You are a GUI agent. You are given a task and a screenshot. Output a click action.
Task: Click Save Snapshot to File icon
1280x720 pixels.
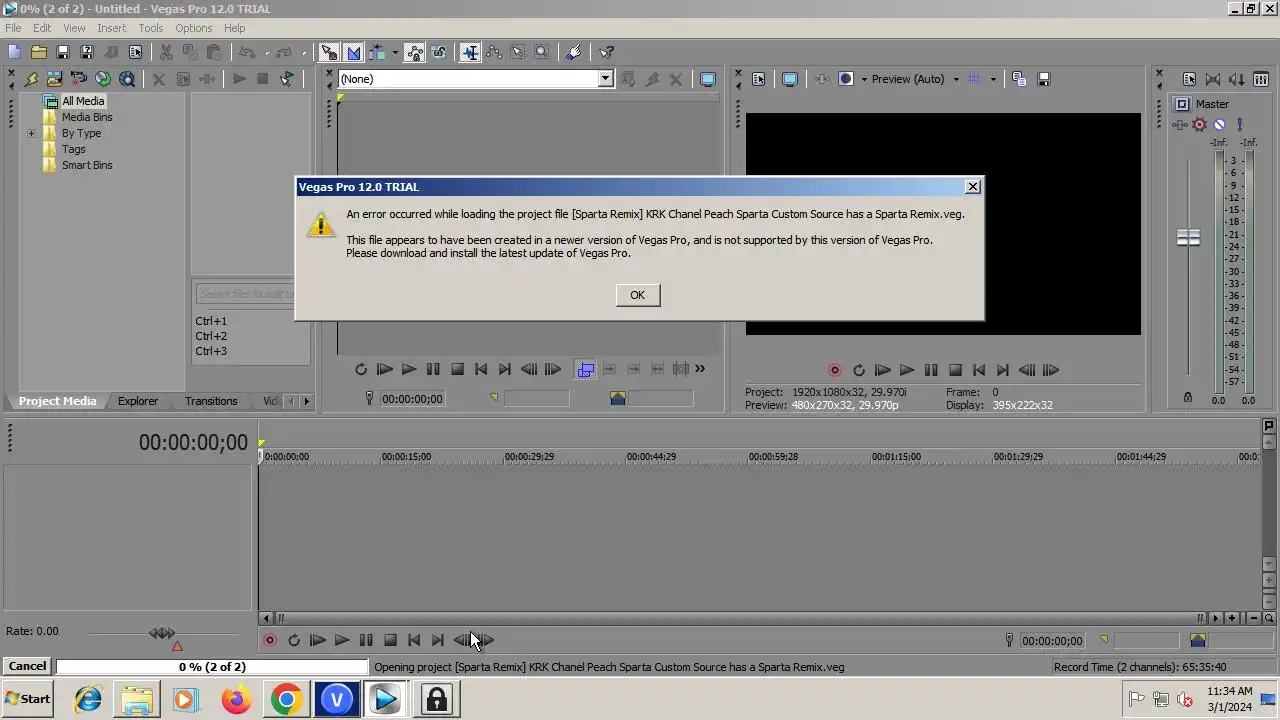point(1043,79)
